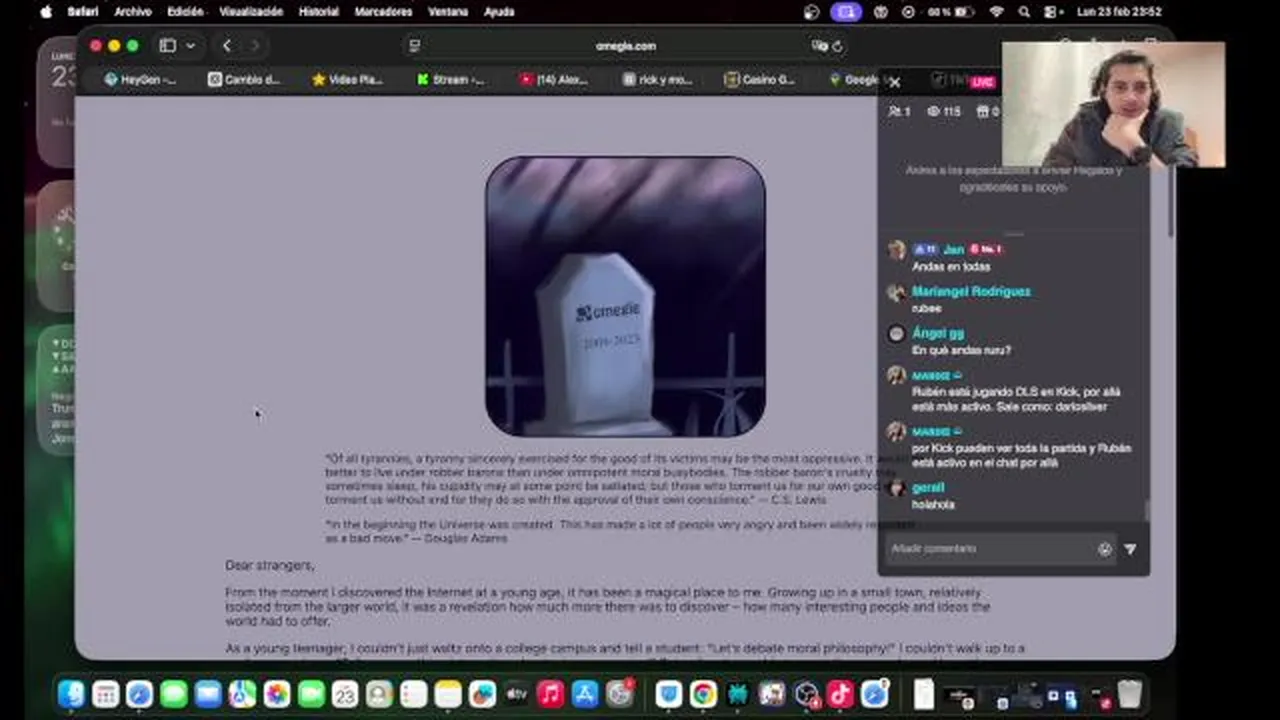Image resolution: width=1280 pixels, height=720 pixels.
Task: Click the translate icon in the address bar
Action: coord(819,46)
